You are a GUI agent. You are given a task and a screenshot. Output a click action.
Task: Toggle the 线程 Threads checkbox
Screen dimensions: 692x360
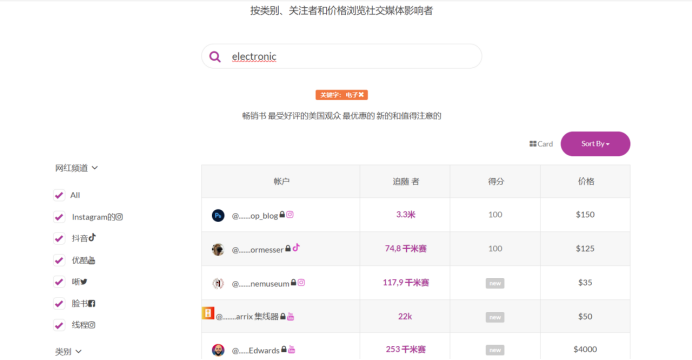tap(59, 325)
